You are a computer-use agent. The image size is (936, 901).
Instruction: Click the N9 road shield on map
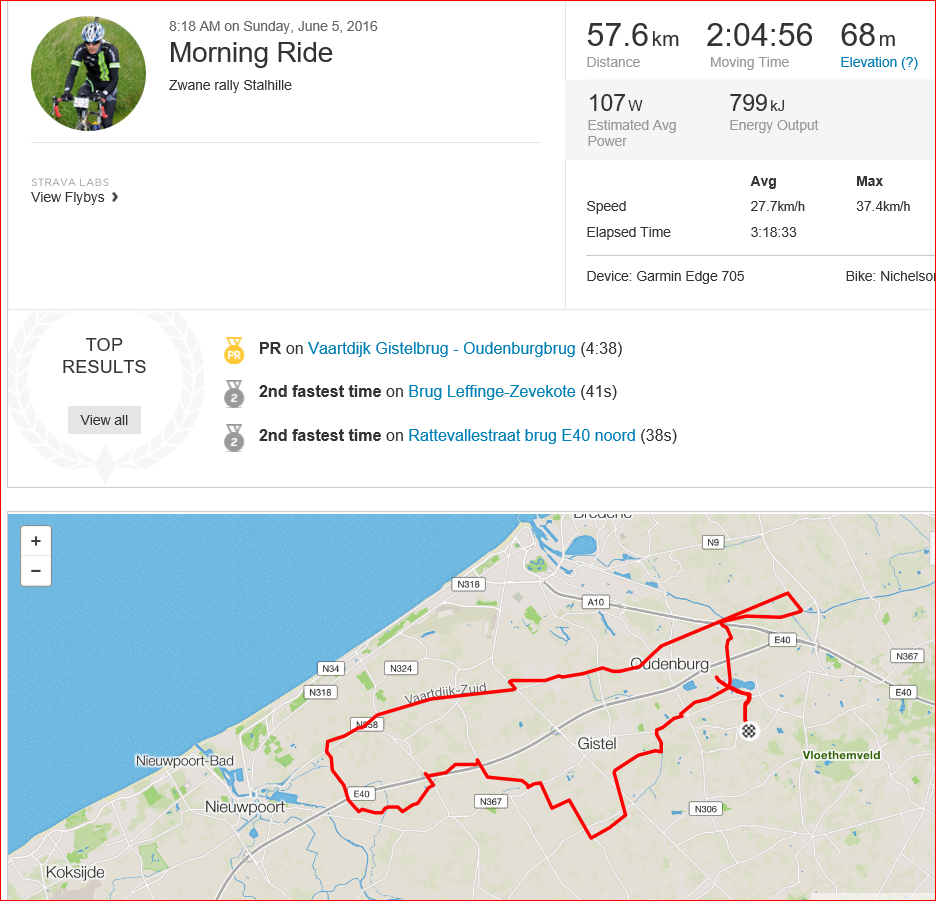[712, 543]
